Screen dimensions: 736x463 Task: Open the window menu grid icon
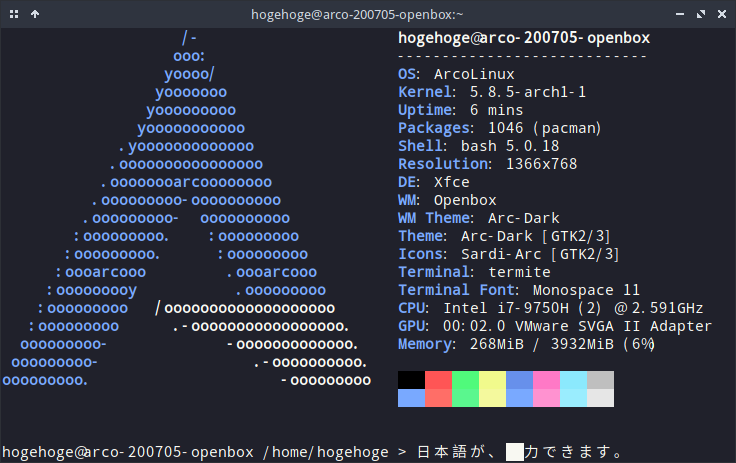pos(14,14)
